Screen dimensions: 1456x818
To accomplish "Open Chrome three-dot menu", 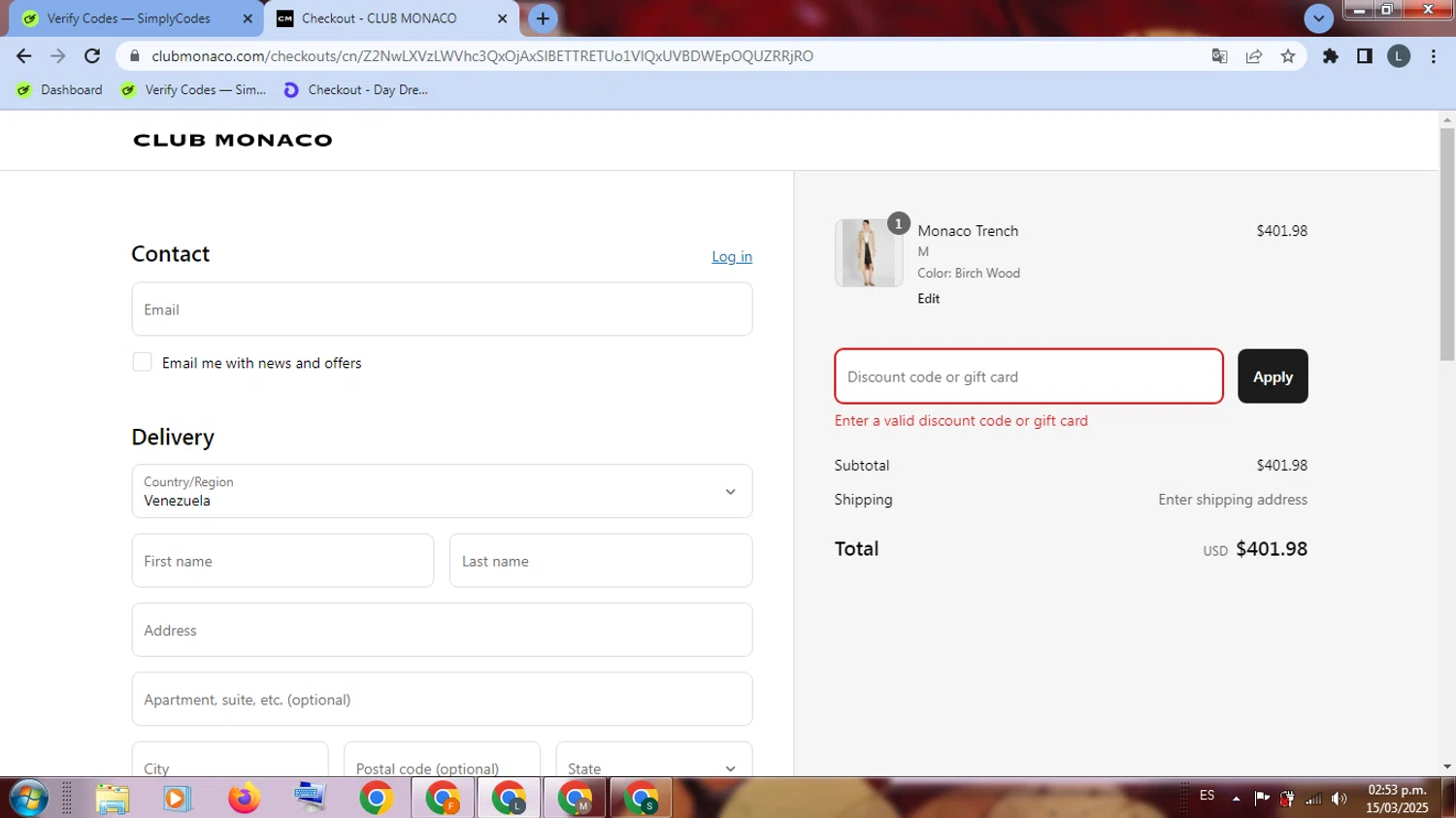I will pyautogui.click(x=1434, y=56).
